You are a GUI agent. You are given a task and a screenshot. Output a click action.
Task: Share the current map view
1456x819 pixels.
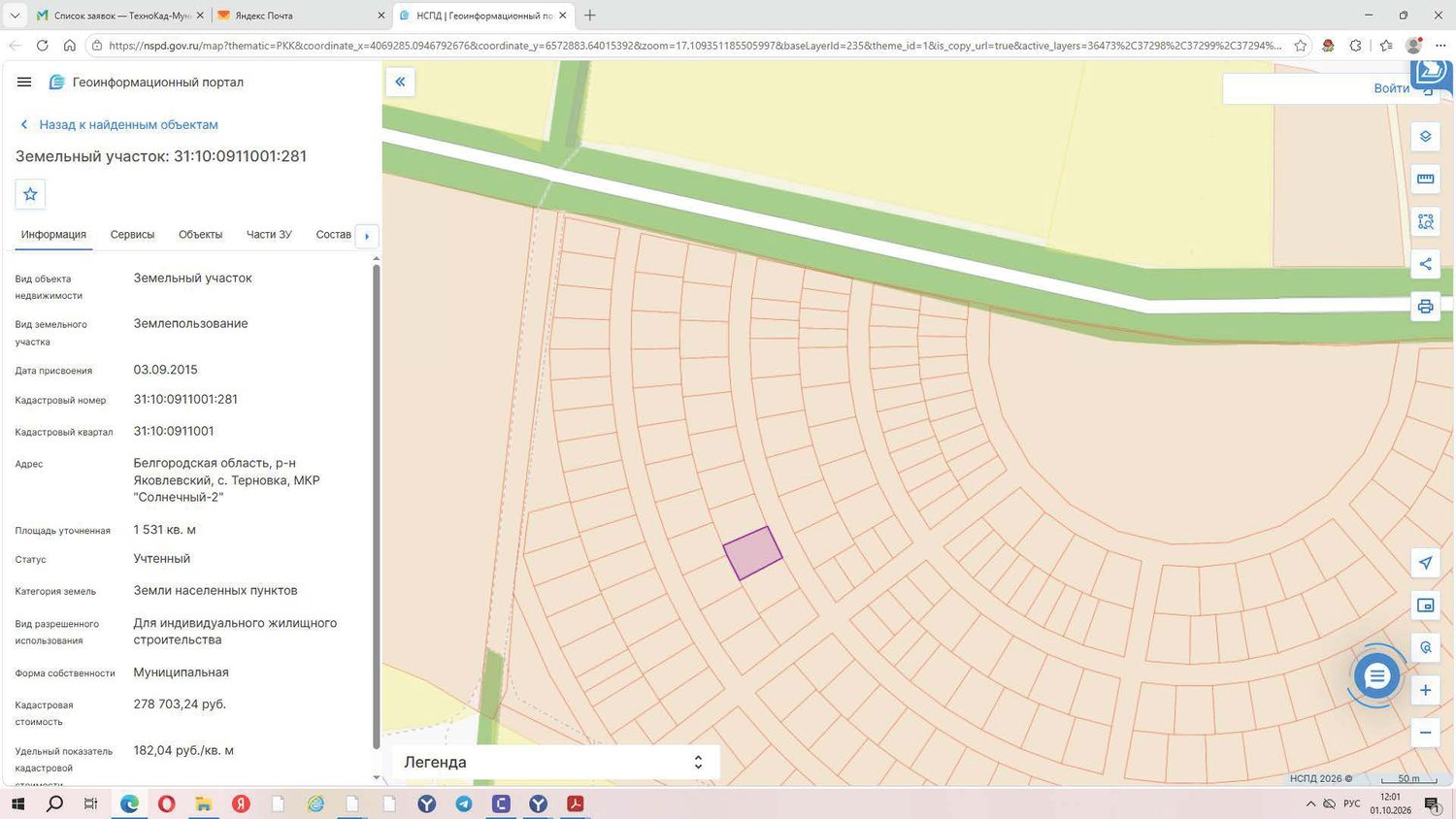coord(1425,264)
